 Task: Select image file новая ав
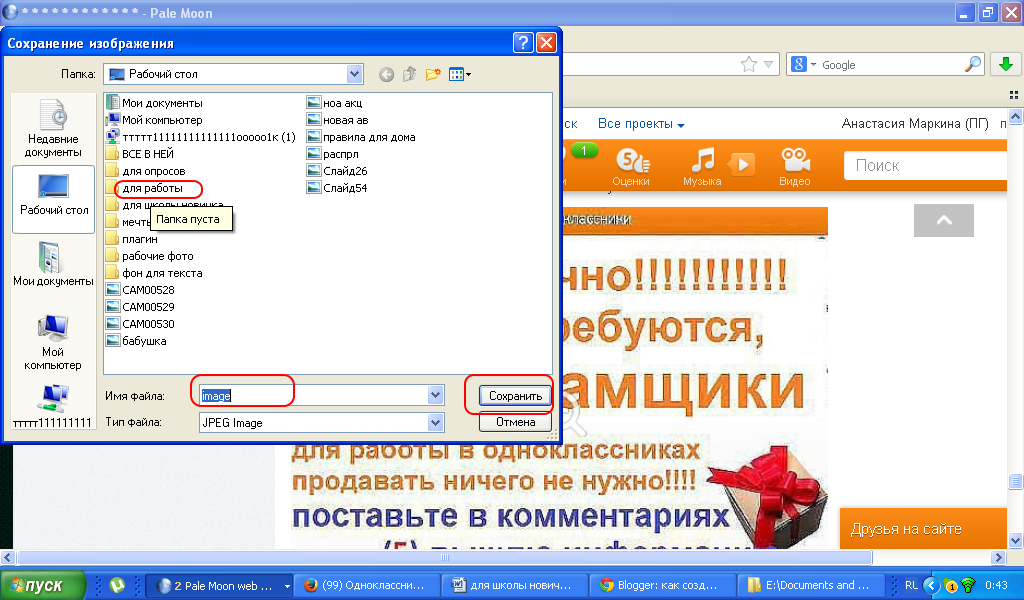(338, 119)
